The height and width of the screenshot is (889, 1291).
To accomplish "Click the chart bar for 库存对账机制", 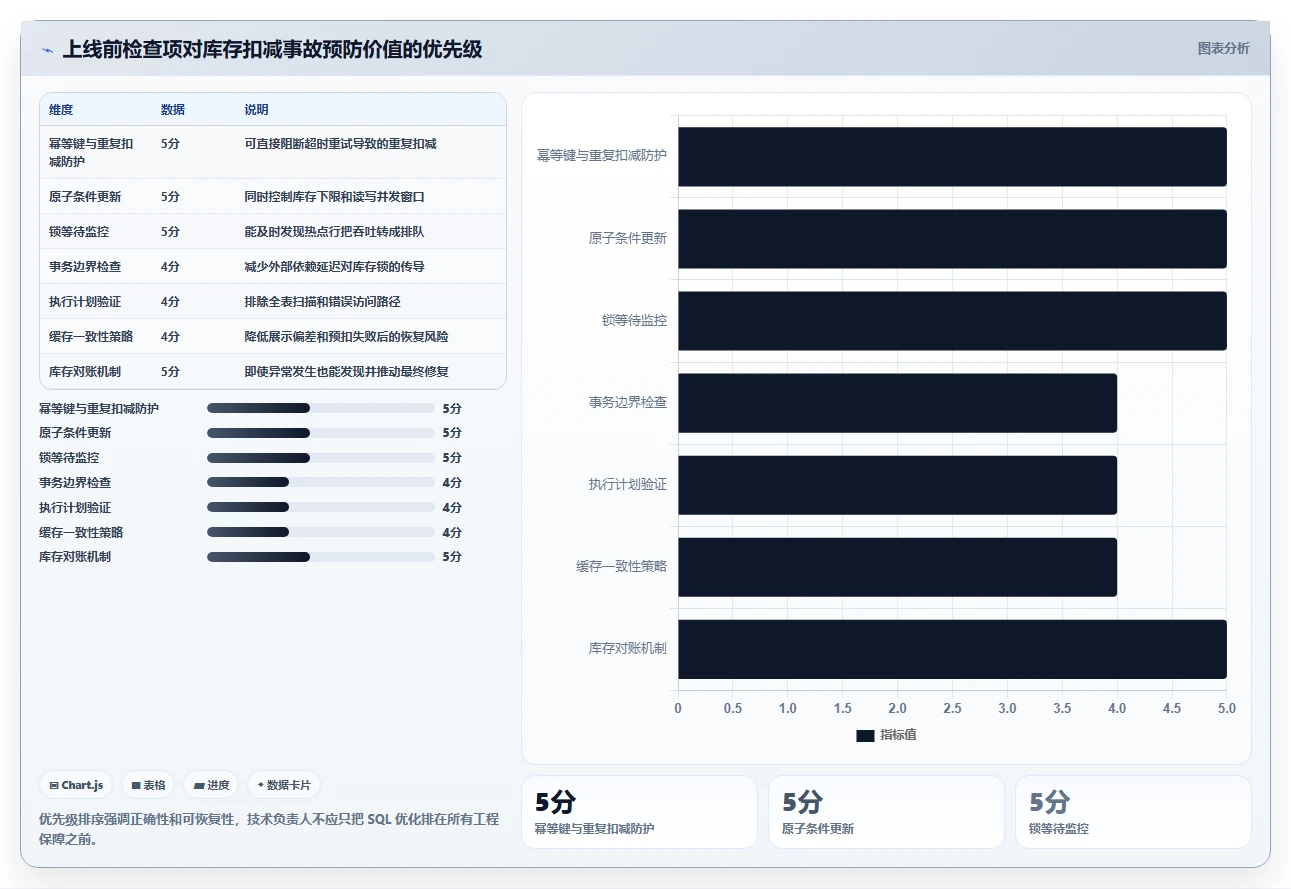I will coord(952,649).
